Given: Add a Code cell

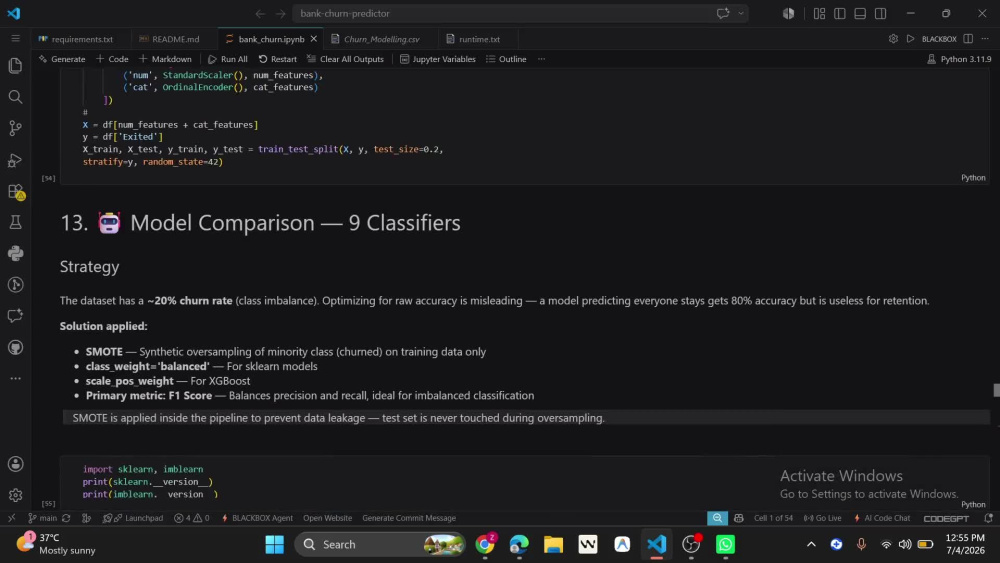Looking at the screenshot, I should tap(112, 59).
